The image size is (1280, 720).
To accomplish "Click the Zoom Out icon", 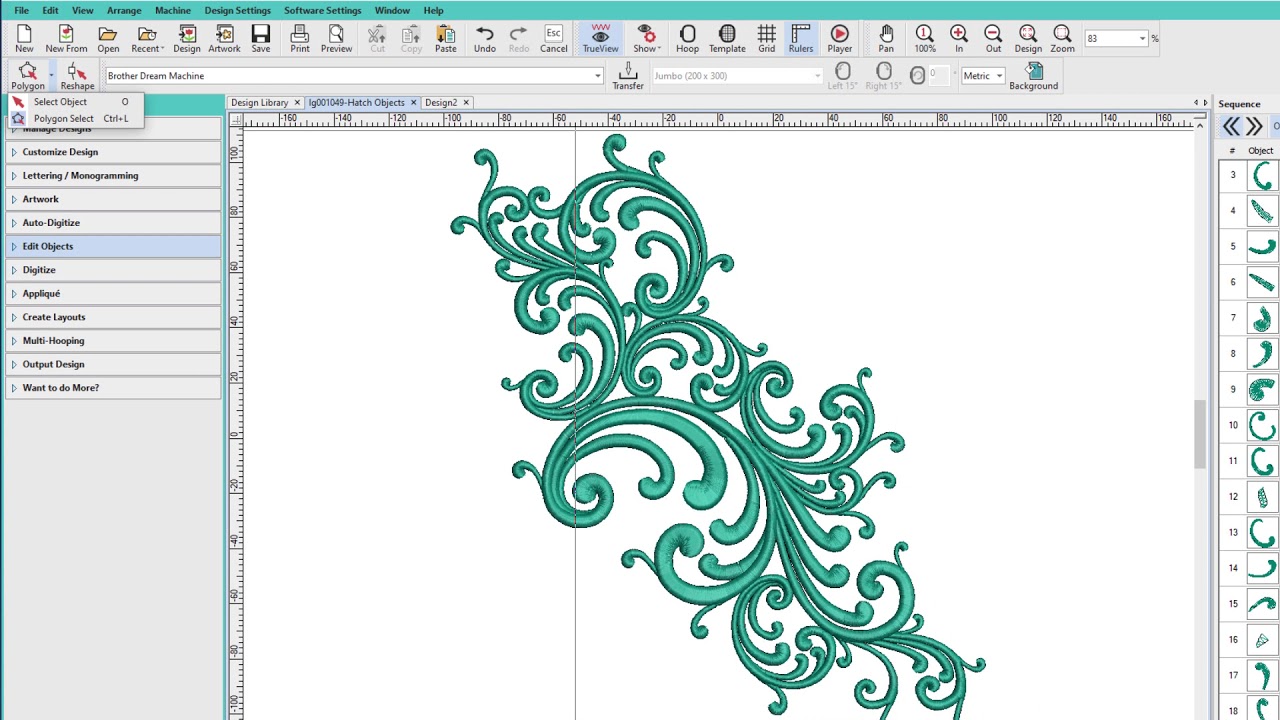I will point(993,39).
